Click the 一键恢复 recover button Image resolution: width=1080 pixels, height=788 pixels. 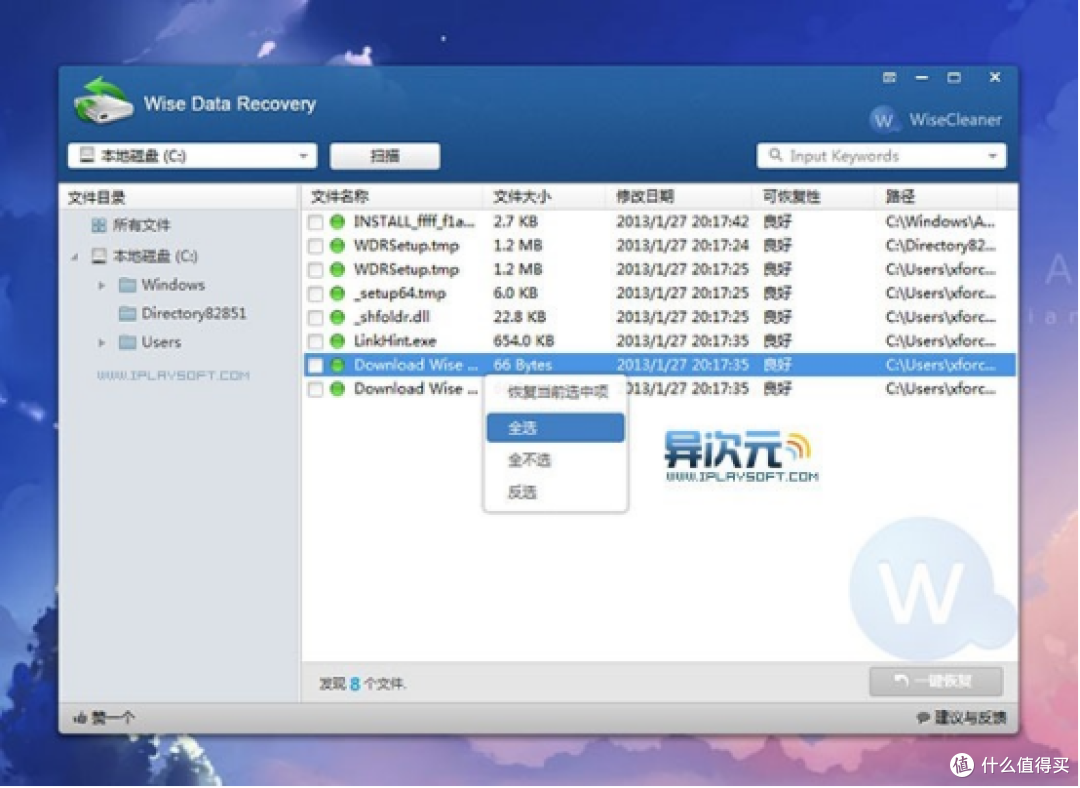tap(935, 681)
